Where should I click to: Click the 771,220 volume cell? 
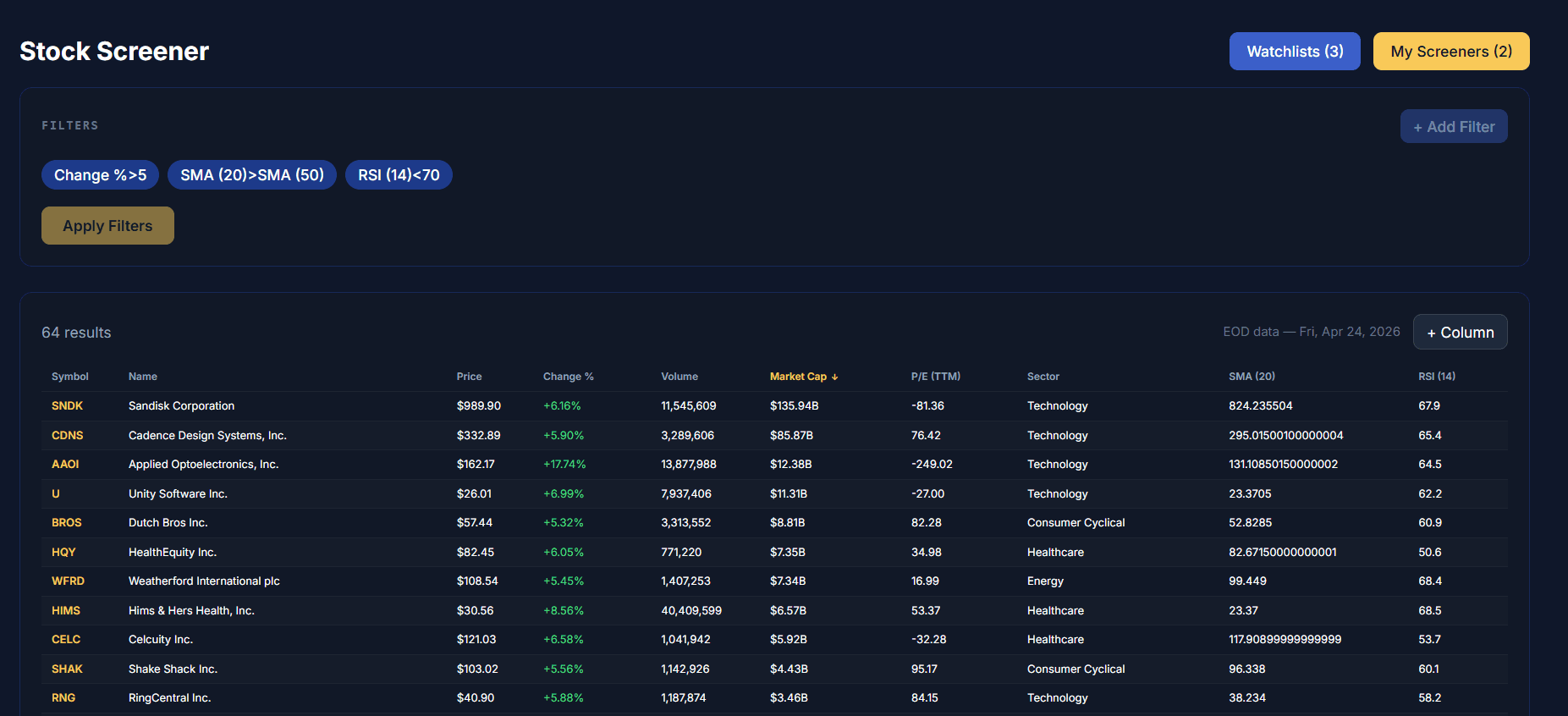[681, 553]
